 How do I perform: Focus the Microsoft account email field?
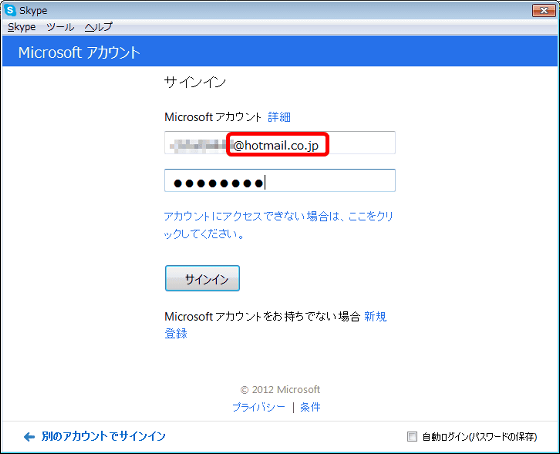click(280, 143)
